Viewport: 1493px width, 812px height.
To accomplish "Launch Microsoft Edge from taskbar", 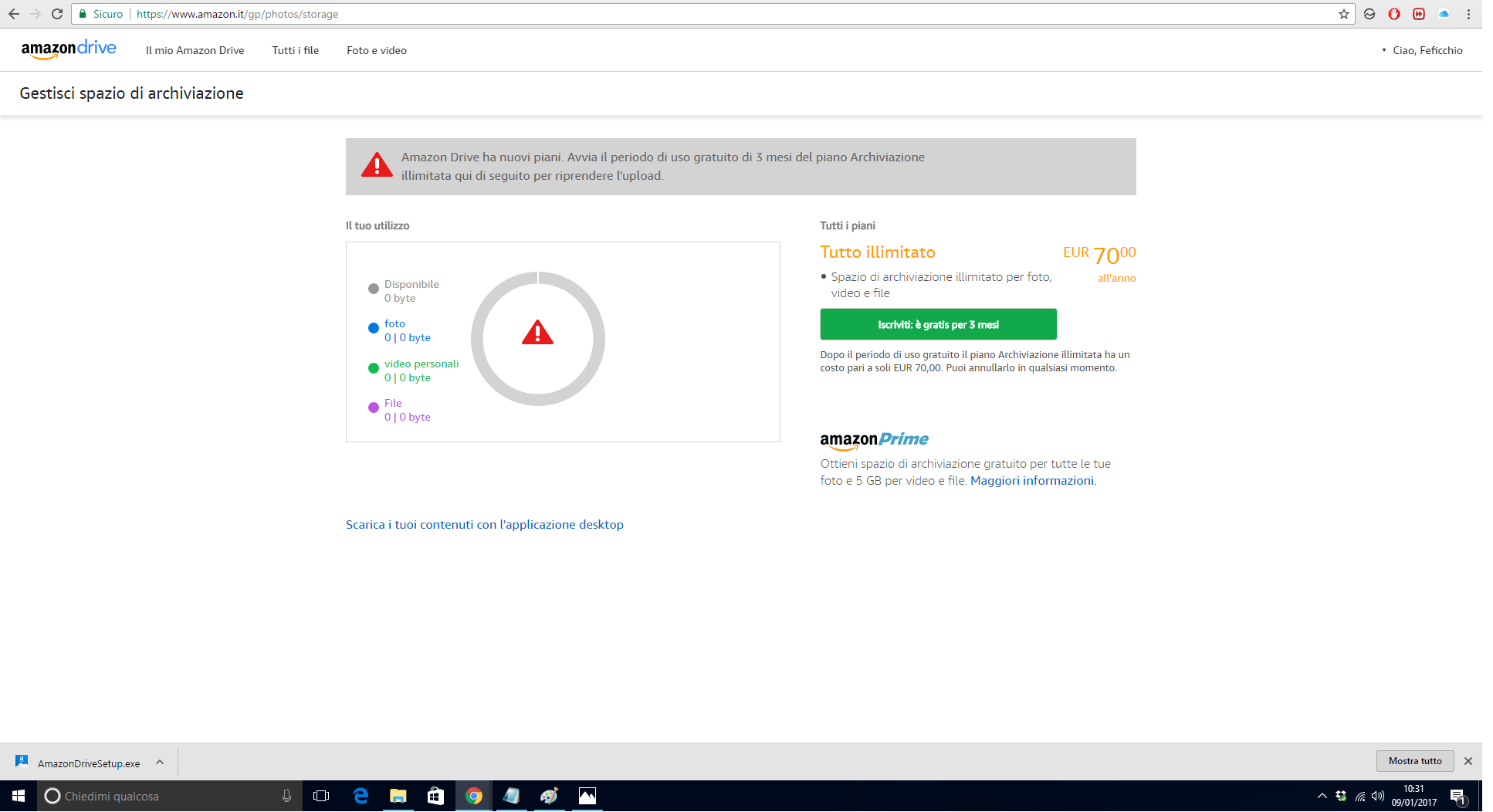I will point(361,796).
